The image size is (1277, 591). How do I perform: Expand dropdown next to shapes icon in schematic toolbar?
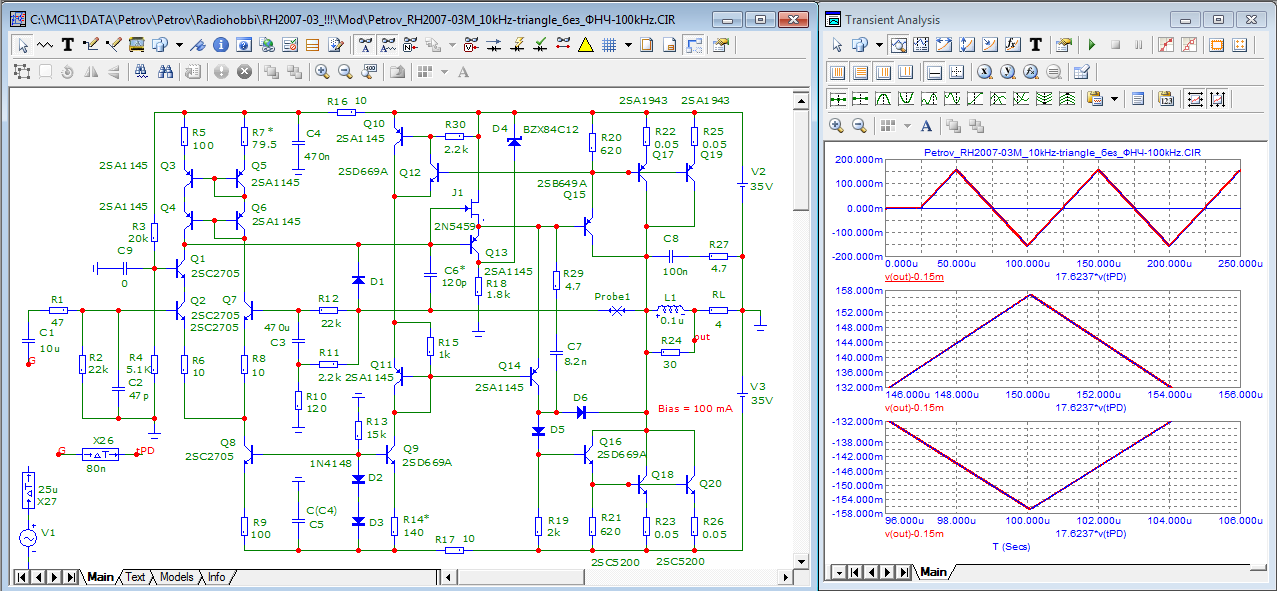tap(179, 45)
